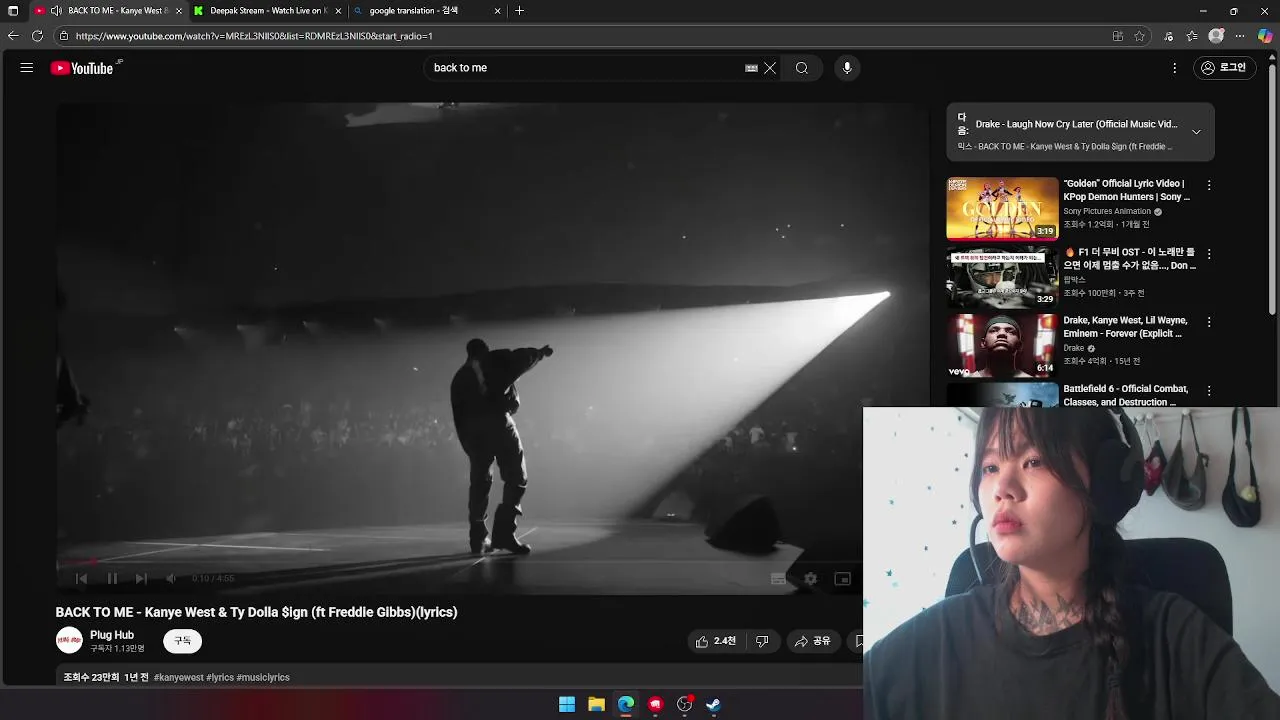
Task: Open Drake Laugh Now Cry Later next-up title
Action: click(1076, 124)
